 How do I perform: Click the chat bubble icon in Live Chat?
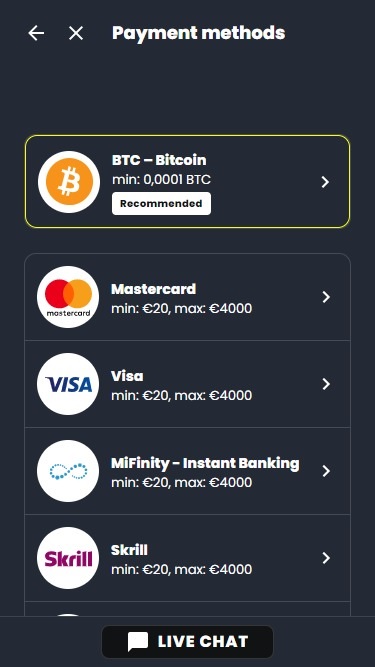pyautogui.click(x=138, y=641)
